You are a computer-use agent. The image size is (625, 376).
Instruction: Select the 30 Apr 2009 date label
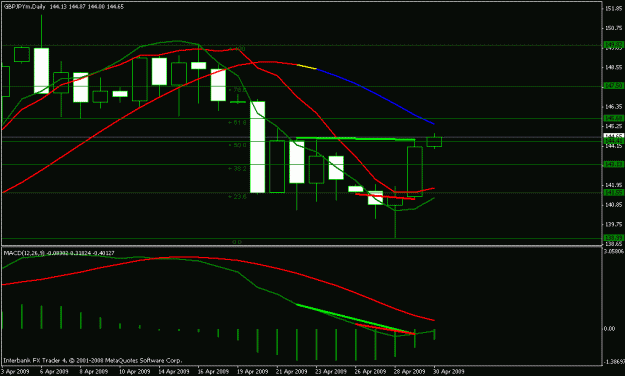(449, 372)
